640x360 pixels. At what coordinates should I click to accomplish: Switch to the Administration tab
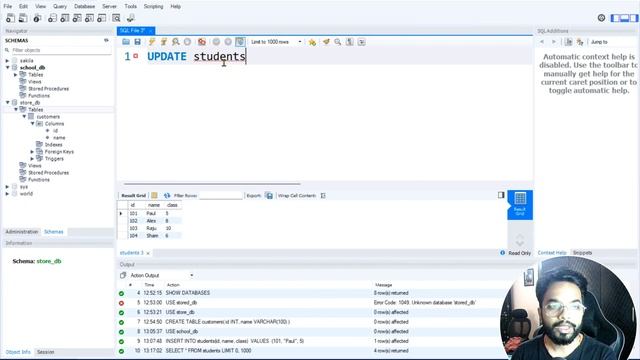22,232
